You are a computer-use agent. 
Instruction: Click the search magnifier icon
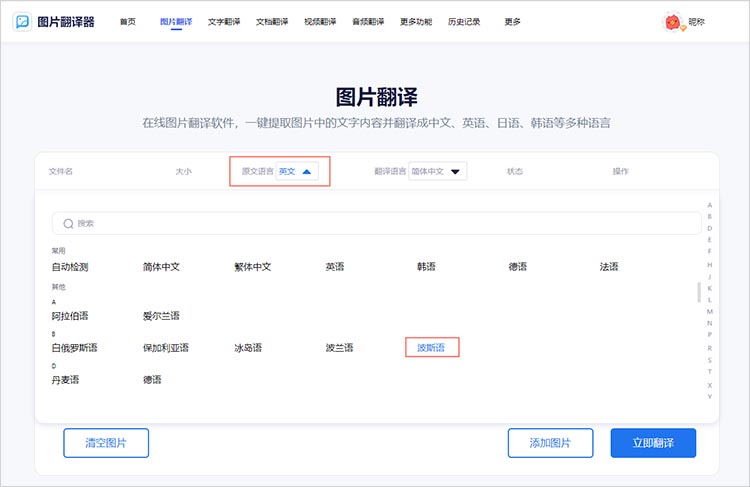(x=68, y=223)
